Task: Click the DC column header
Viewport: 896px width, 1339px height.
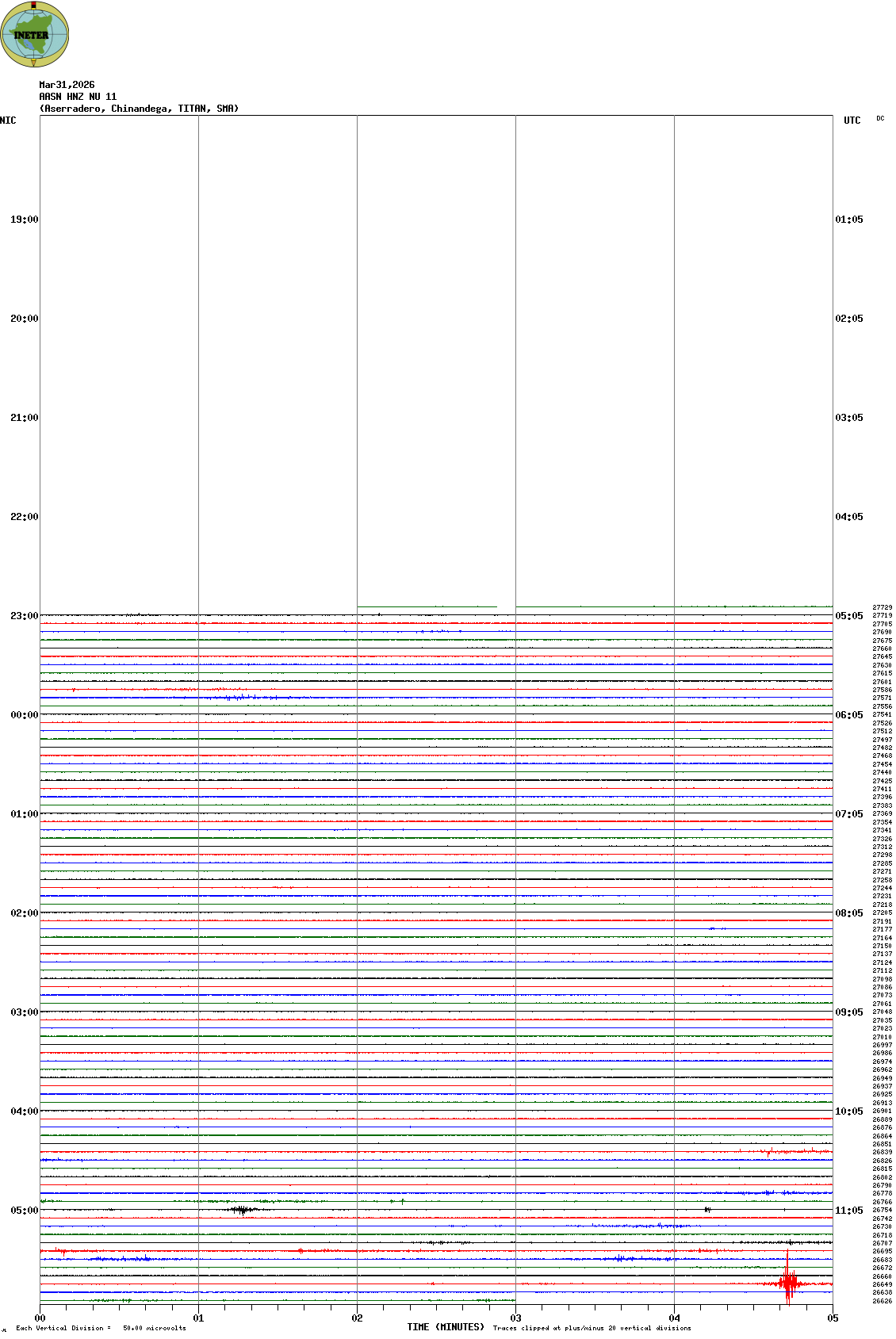Action: pyautogui.click(x=880, y=119)
